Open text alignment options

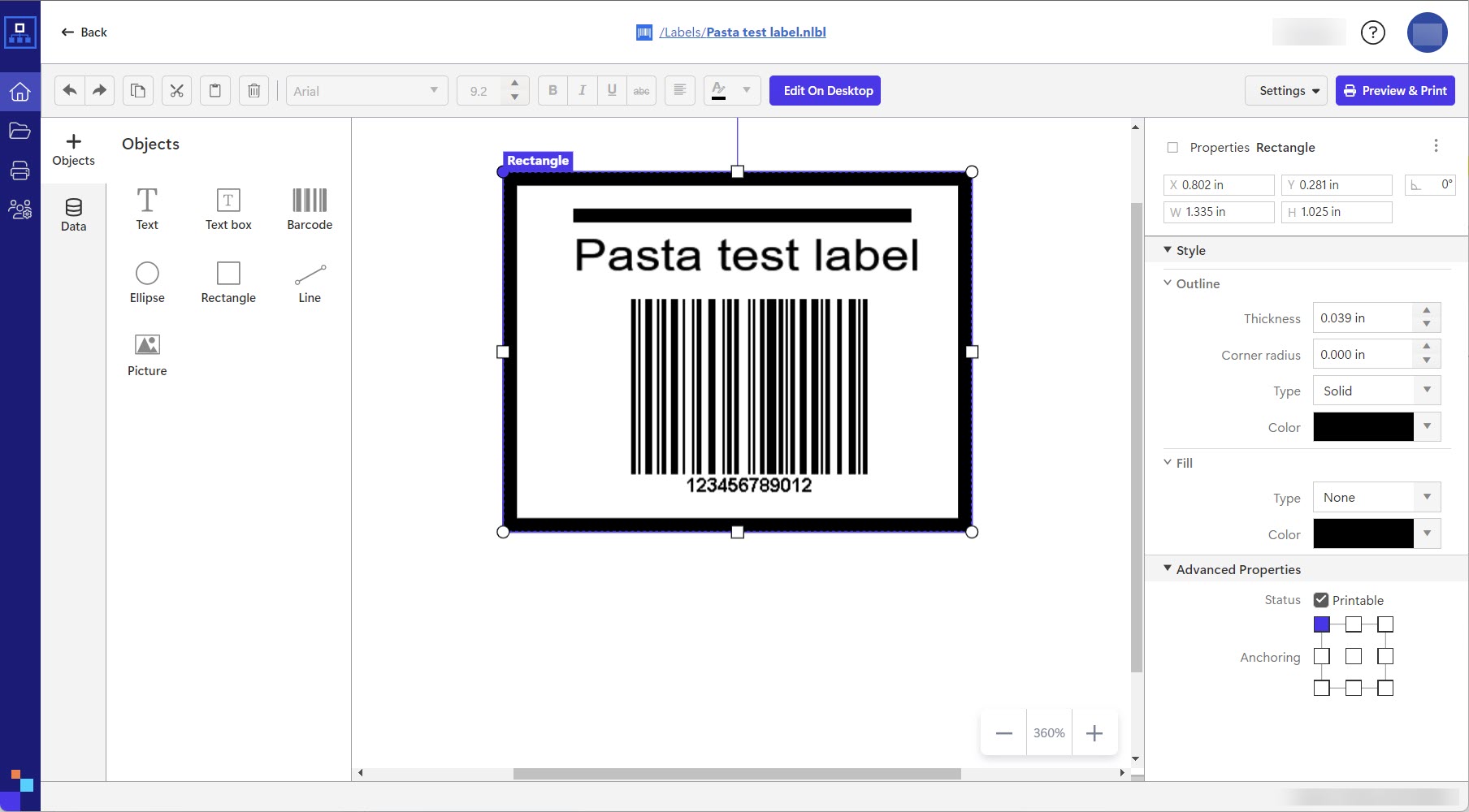[680, 91]
